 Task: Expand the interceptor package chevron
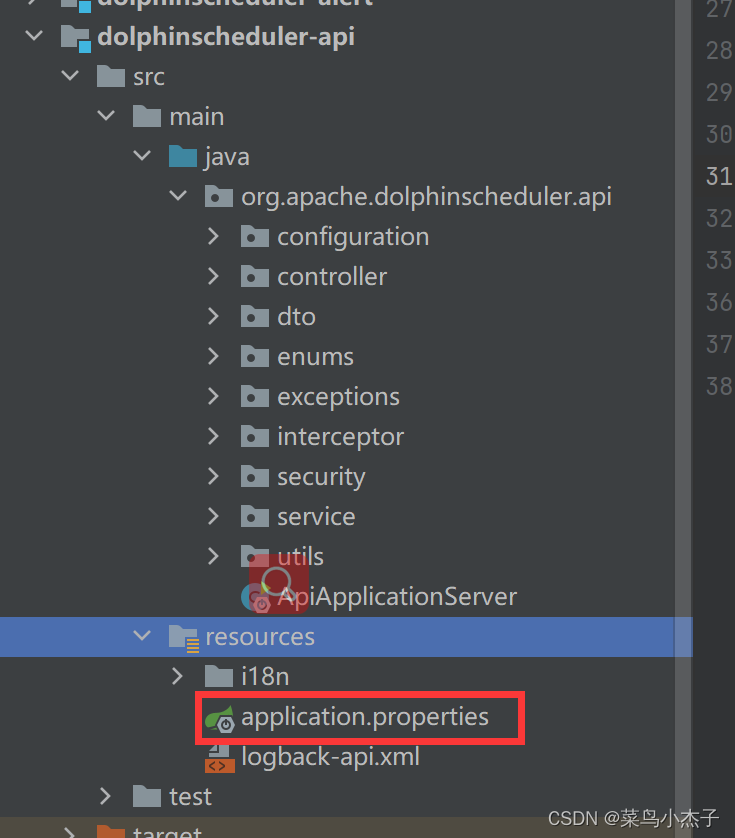click(x=213, y=437)
